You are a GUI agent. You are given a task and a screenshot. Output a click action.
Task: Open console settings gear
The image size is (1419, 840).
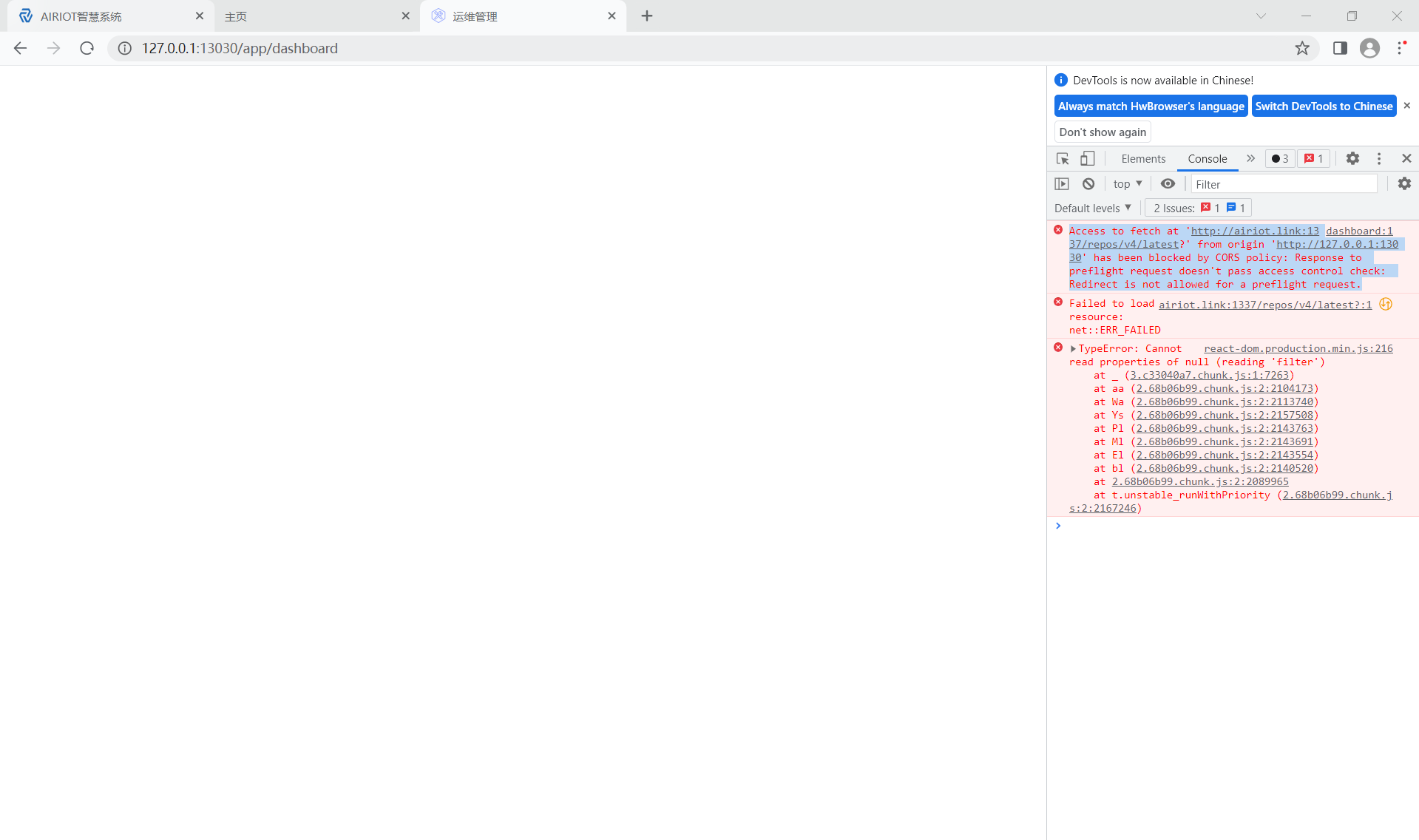coord(1404,183)
